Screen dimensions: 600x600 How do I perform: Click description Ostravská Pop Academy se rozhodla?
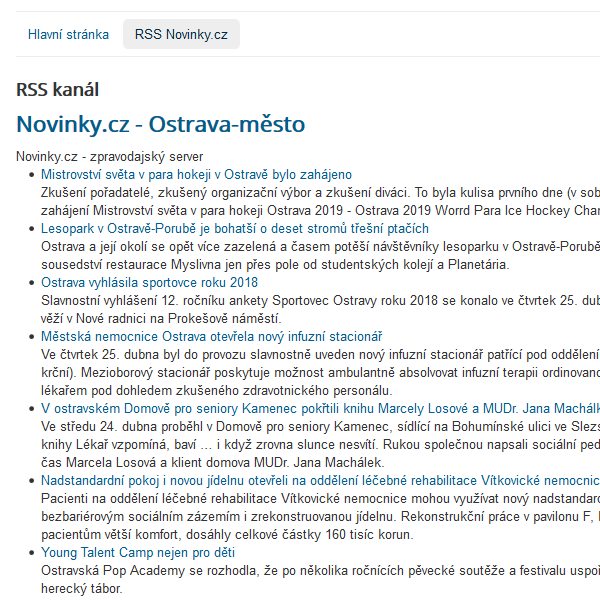(x=320, y=571)
